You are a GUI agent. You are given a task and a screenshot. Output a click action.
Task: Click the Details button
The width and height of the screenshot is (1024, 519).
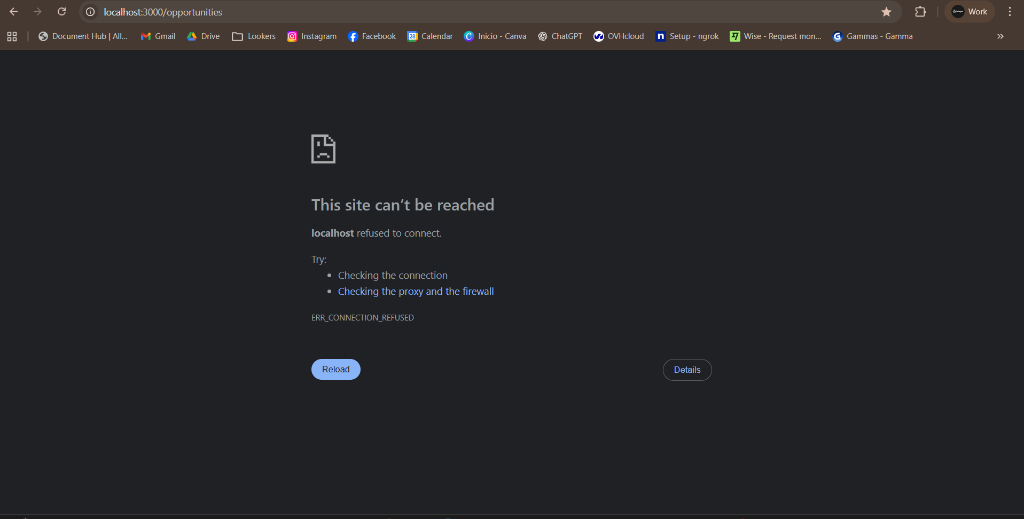[x=687, y=370]
